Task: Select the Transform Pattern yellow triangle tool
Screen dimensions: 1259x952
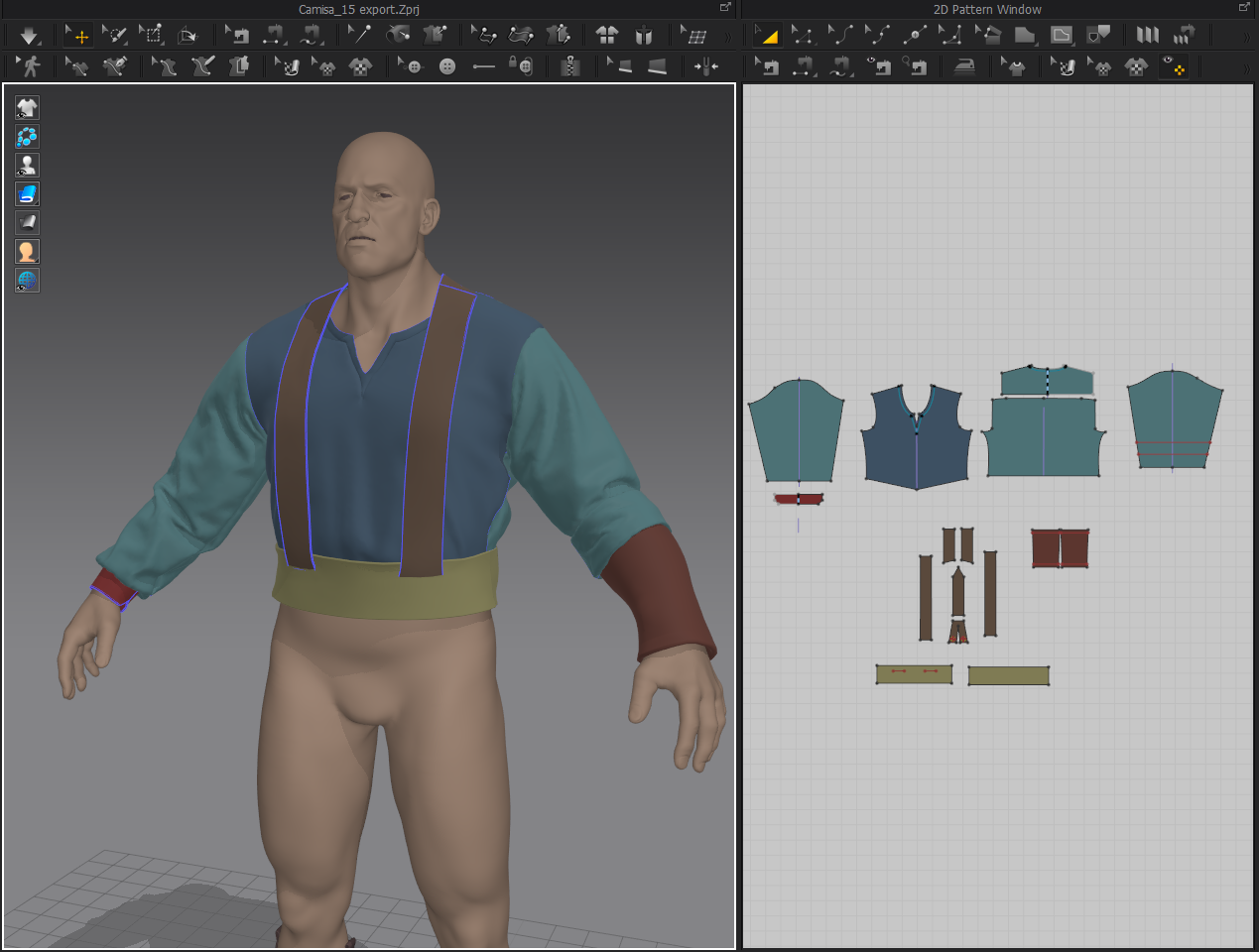Action: 767,36
